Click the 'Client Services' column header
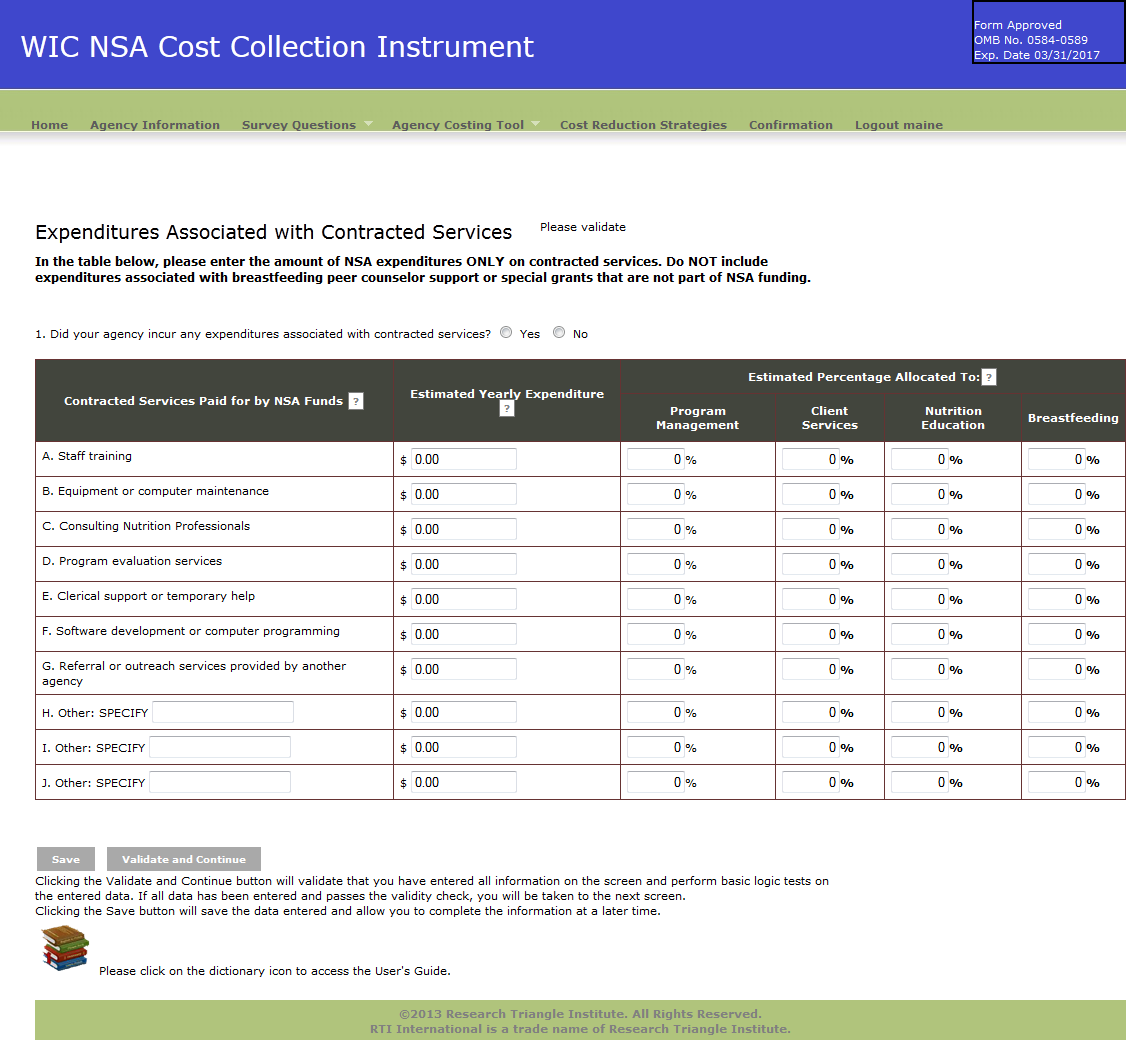The height and width of the screenshot is (1040, 1126). click(829, 418)
